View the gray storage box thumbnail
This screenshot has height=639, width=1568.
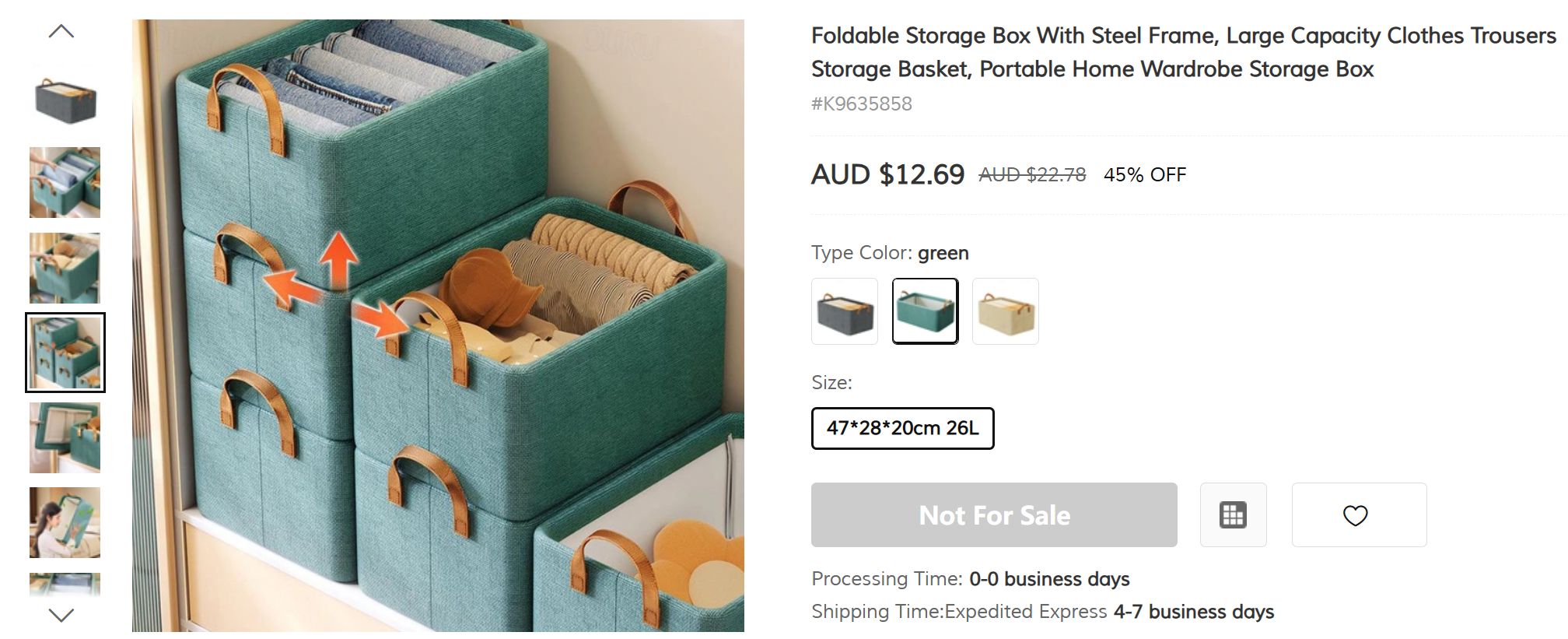[65, 101]
